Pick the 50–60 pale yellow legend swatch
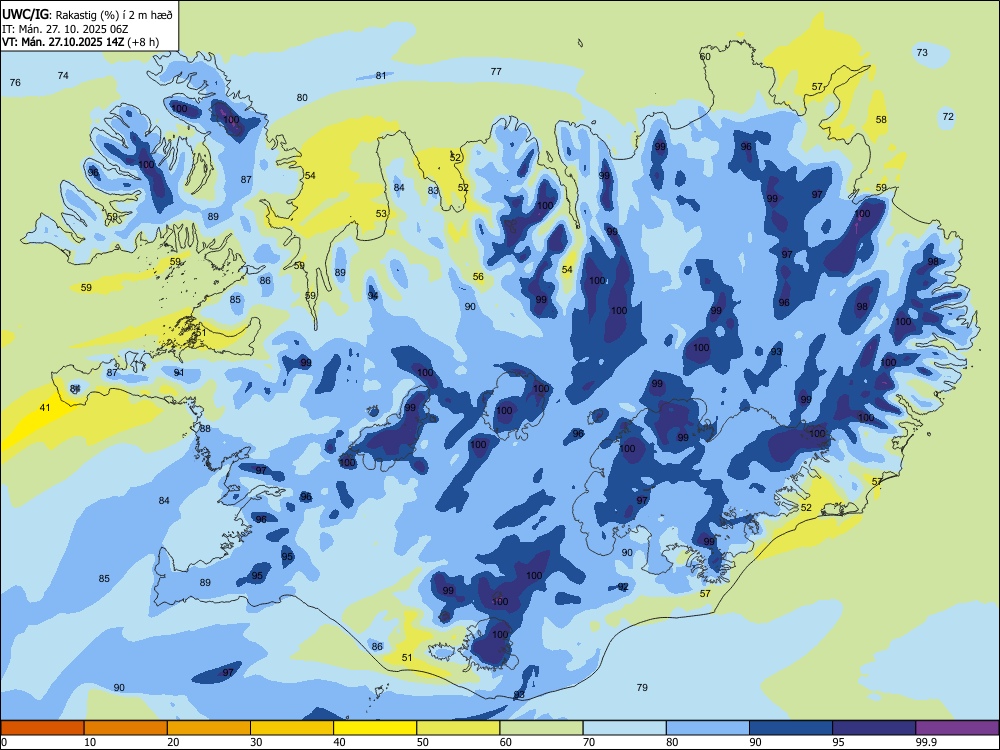1000x750 pixels. coord(458,728)
